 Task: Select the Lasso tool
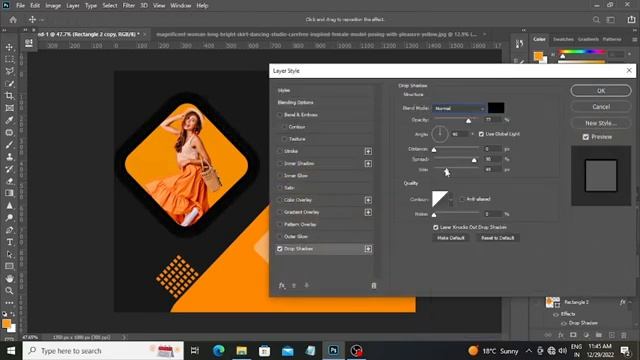9,71
